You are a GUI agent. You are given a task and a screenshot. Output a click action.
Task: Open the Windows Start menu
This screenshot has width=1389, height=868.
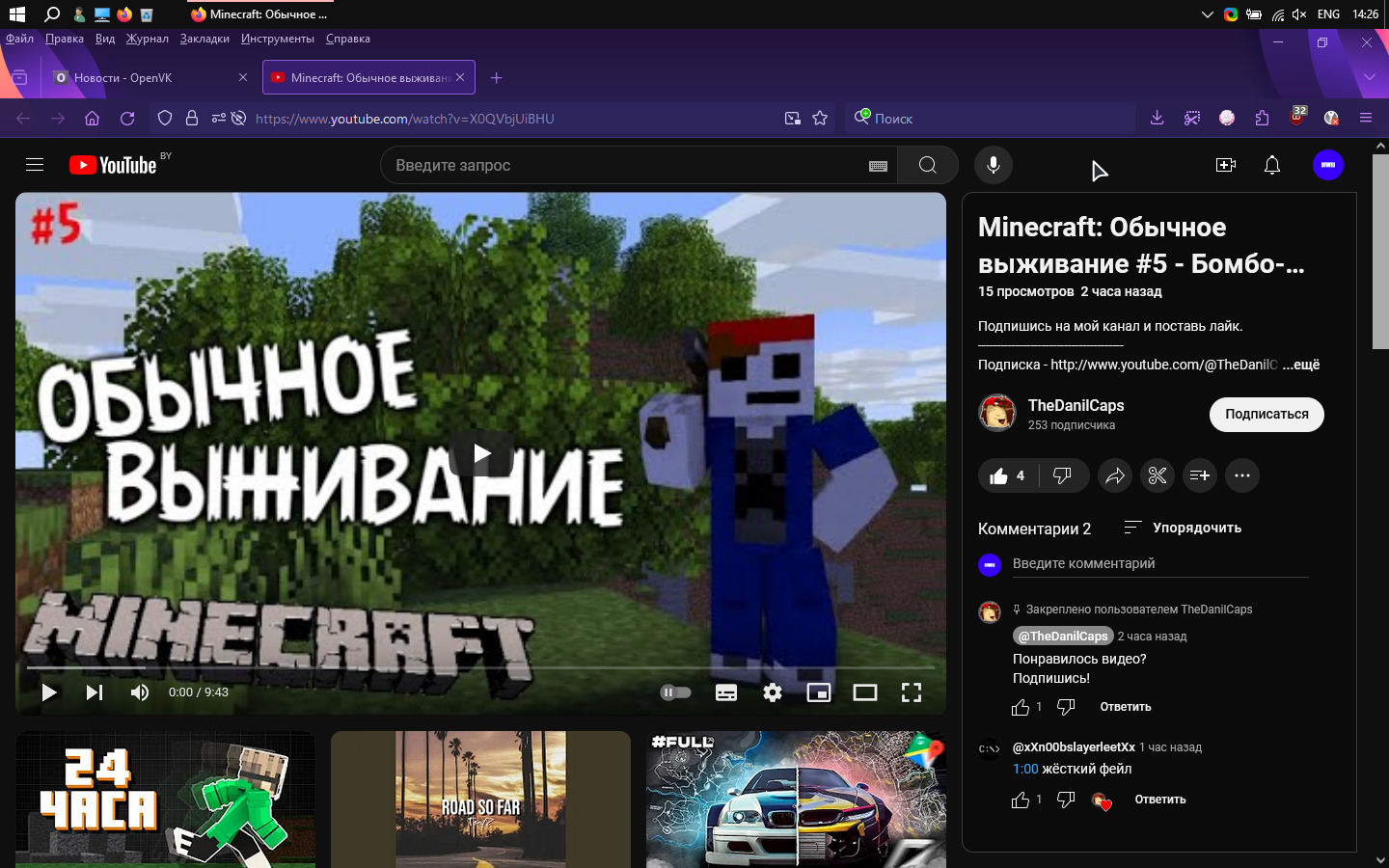click(x=16, y=14)
